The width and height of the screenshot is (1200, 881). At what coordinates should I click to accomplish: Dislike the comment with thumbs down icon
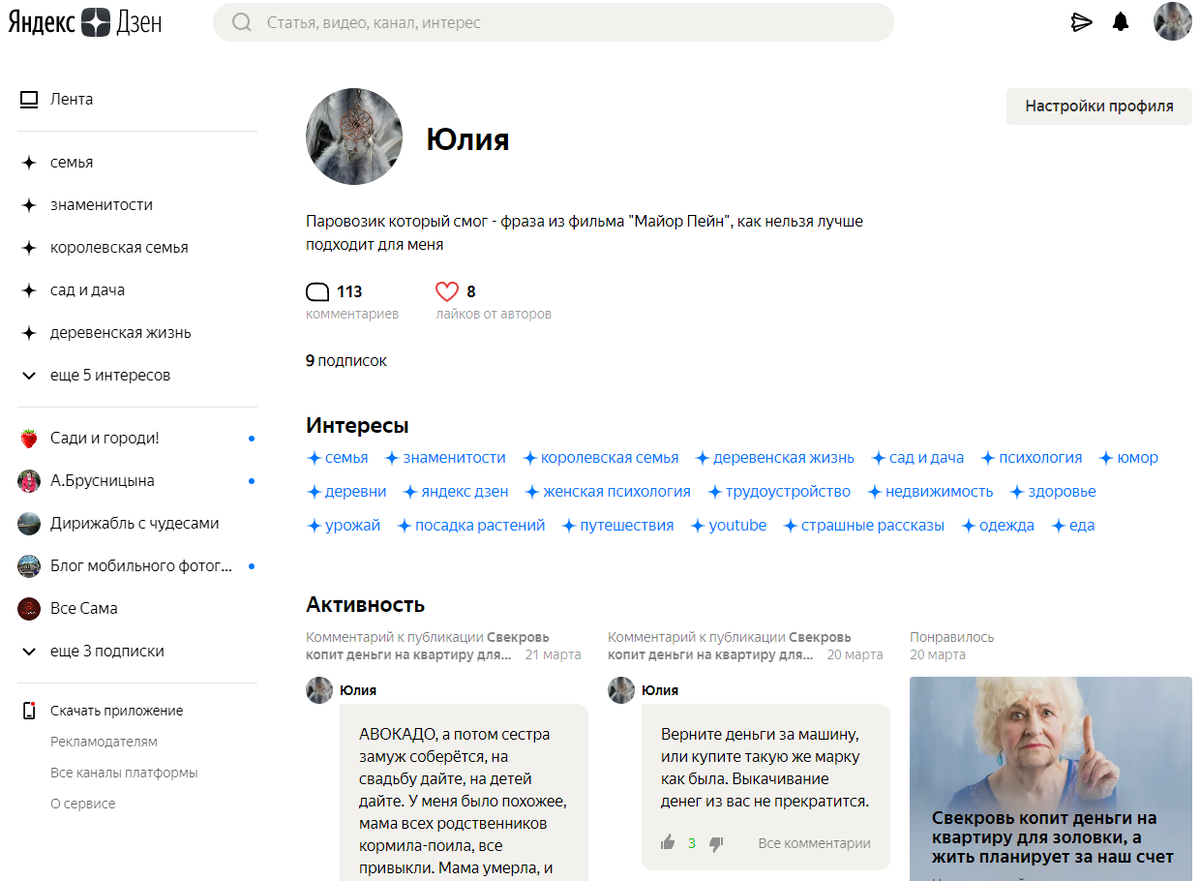click(x=716, y=844)
